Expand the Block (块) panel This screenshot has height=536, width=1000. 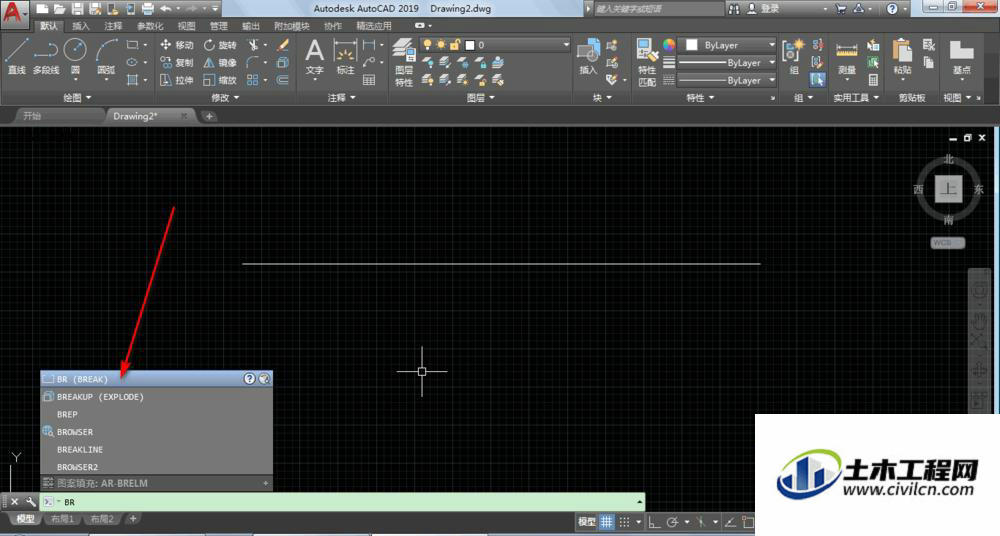tap(601, 98)
